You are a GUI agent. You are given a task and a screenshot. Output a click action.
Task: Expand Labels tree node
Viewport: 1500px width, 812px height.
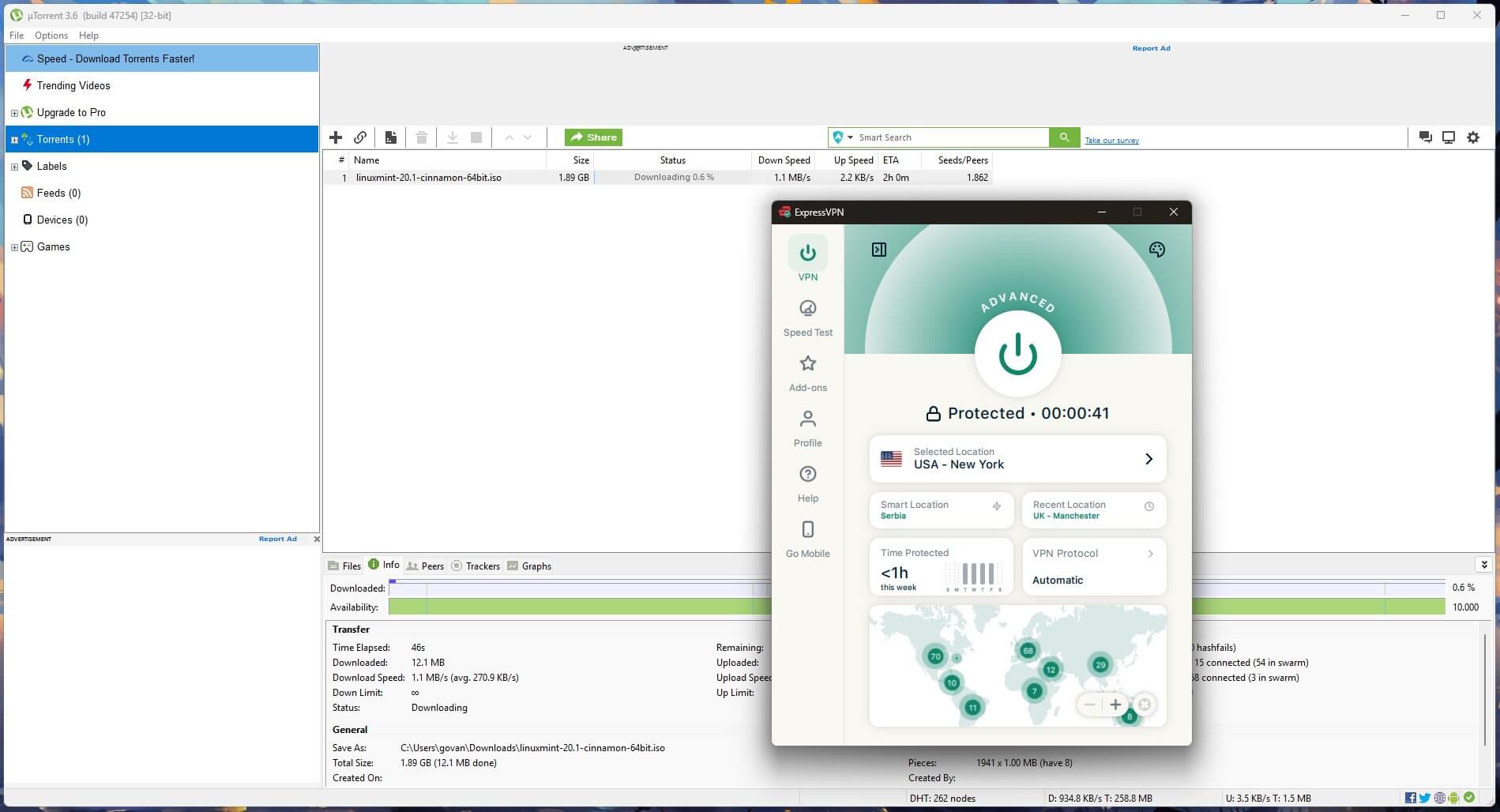point(14,167)
